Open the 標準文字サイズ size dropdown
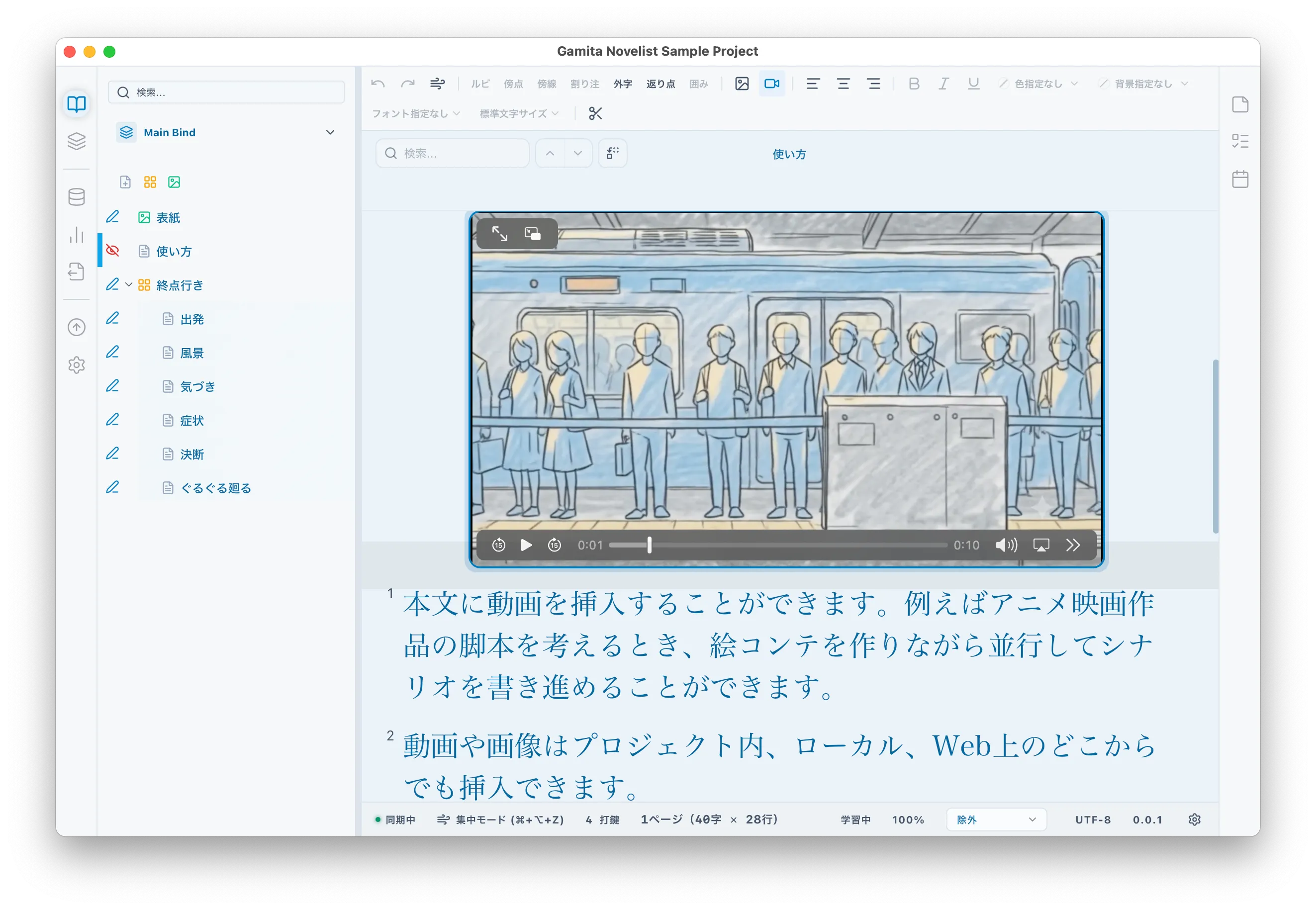 (518, 113)
